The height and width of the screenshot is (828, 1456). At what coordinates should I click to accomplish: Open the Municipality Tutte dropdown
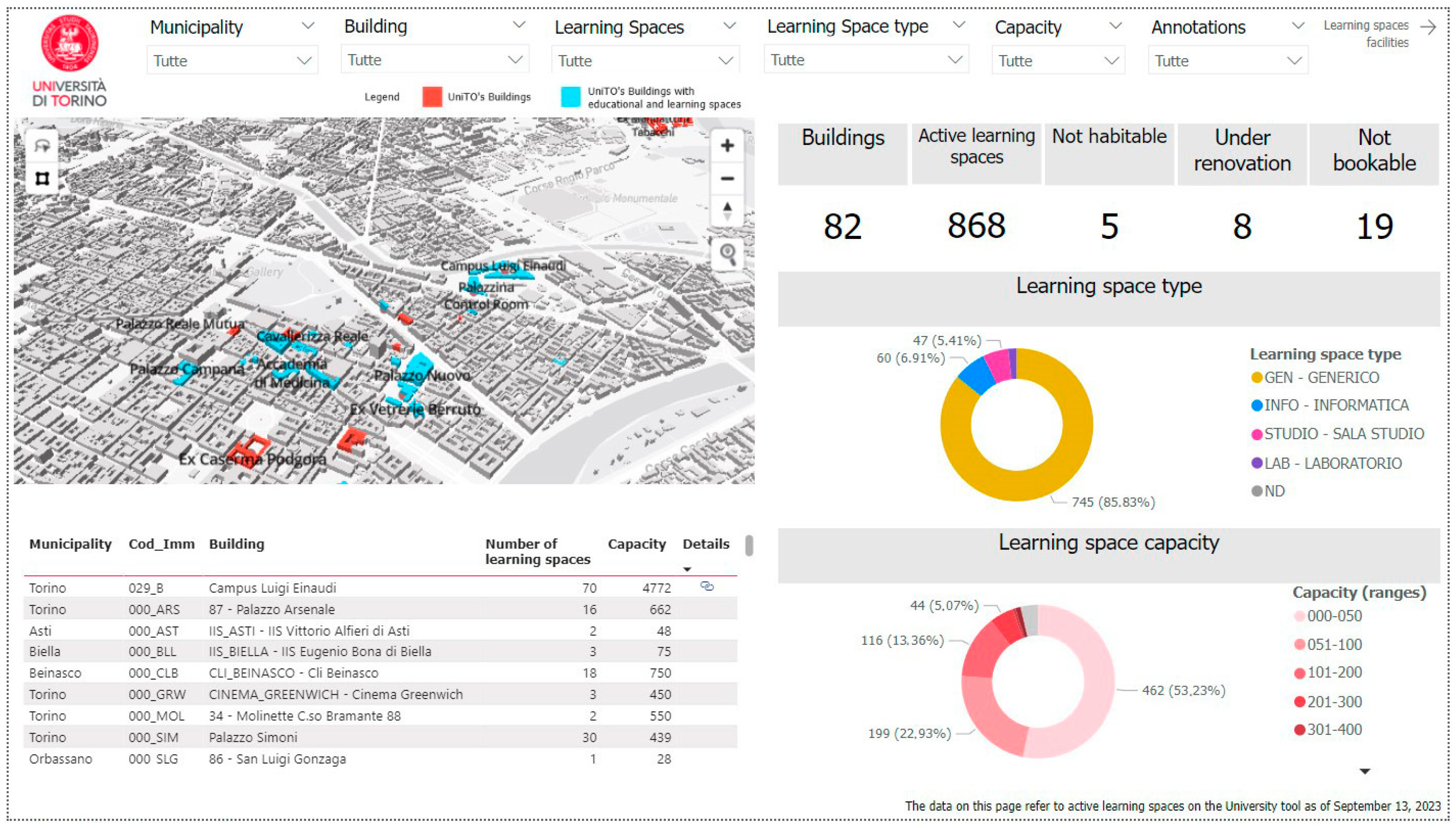point(232,61)
